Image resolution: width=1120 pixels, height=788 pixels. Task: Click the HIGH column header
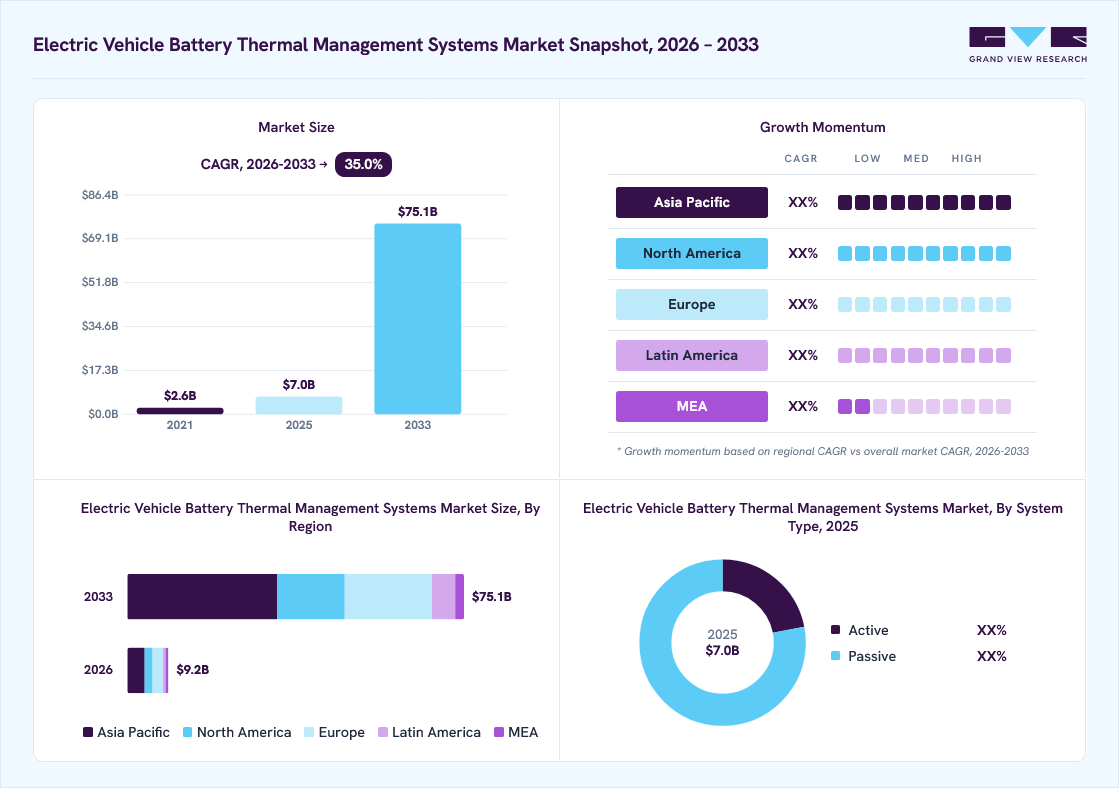point(966,159)
